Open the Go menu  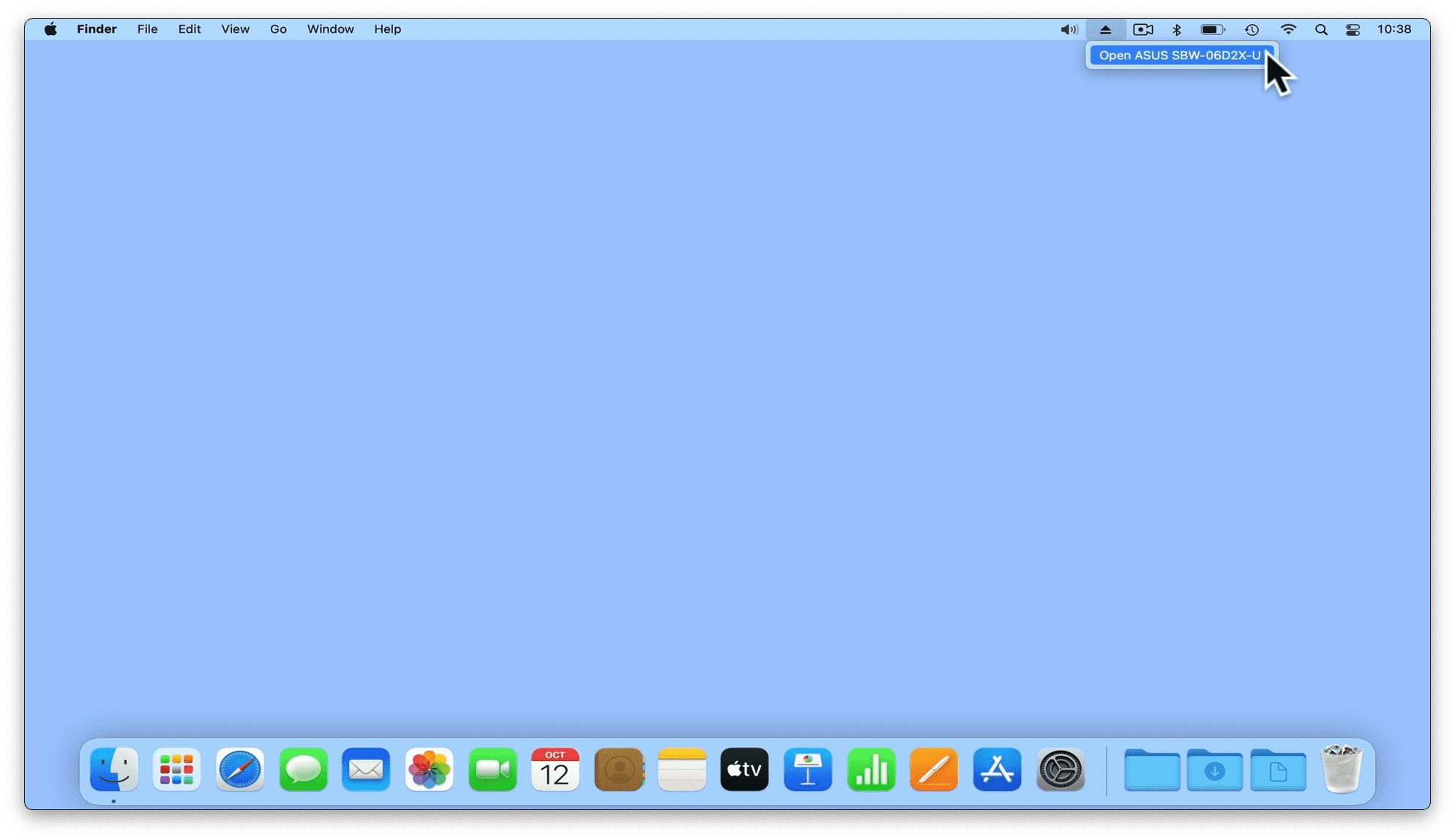click(x=278, y=29)
